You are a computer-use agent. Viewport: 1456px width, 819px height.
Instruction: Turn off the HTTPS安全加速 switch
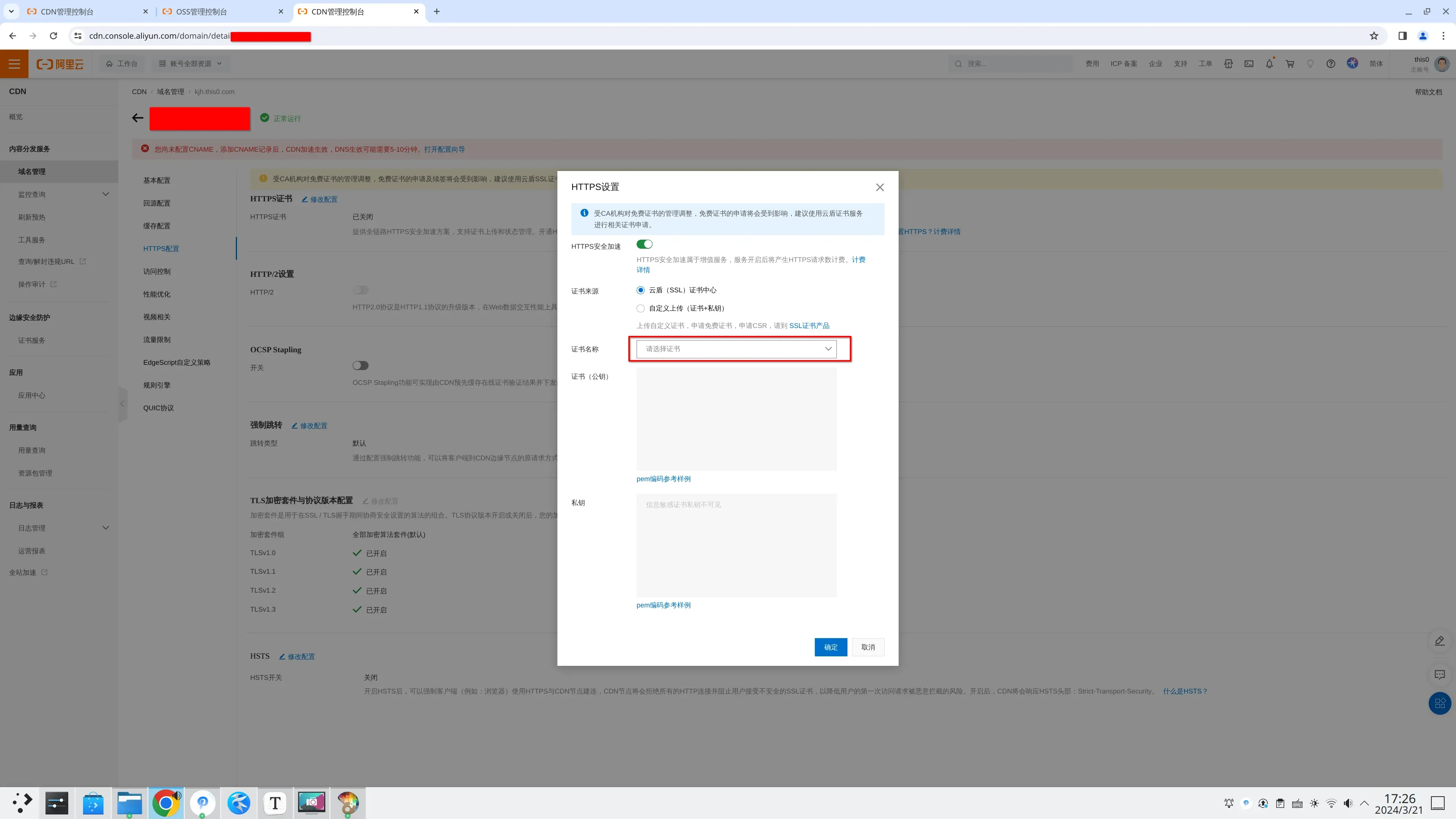(x=644, y=244)
